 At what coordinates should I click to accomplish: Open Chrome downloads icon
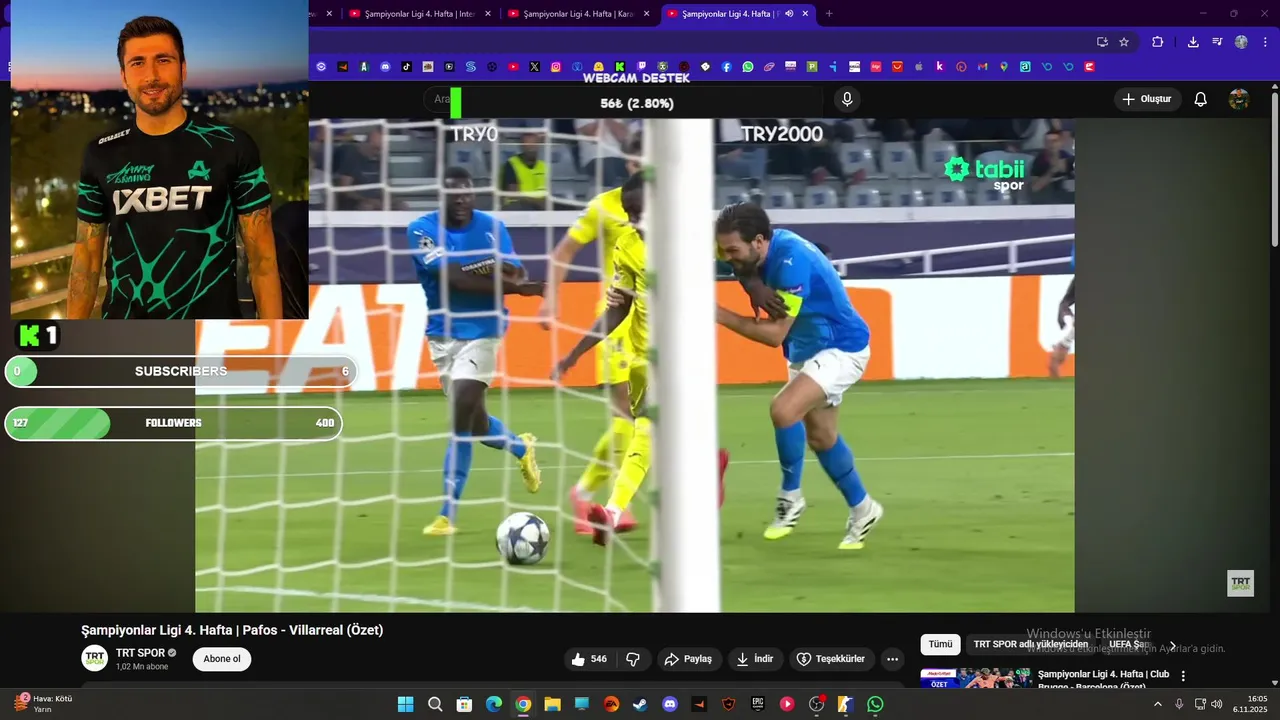click(x=1193, y=42)
